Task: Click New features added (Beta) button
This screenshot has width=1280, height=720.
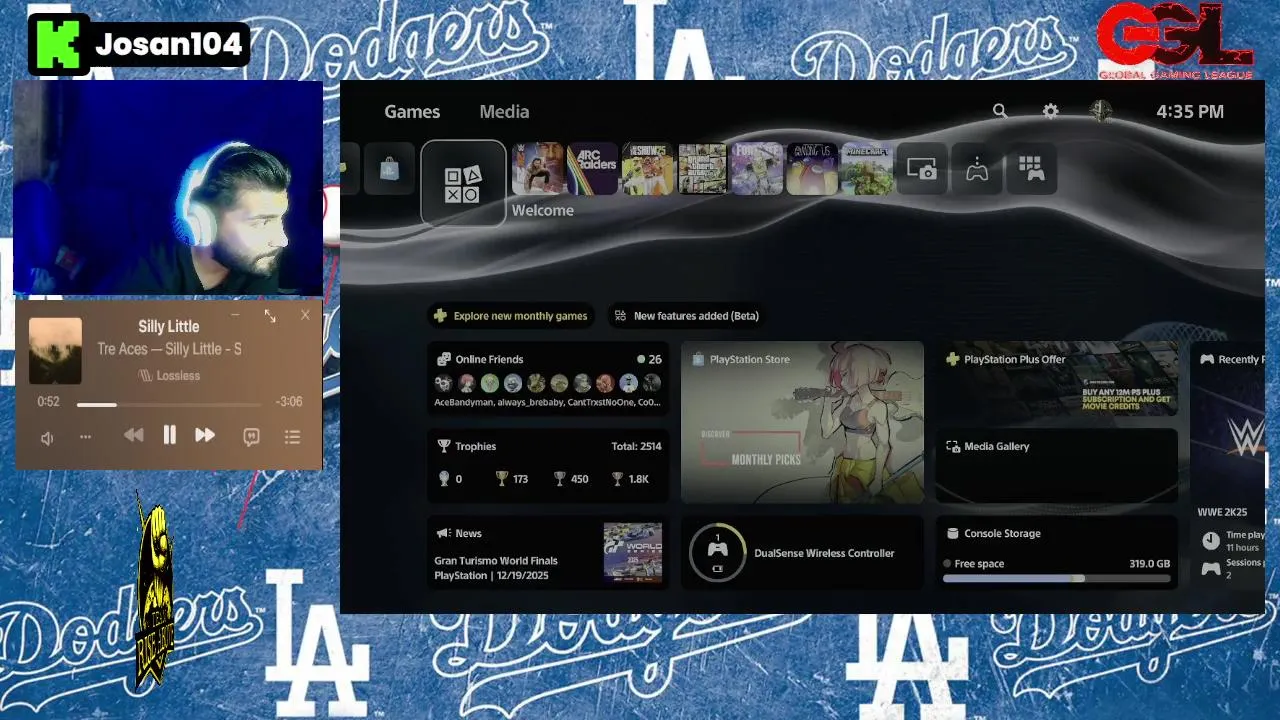Action: click(x=687, y=316)
